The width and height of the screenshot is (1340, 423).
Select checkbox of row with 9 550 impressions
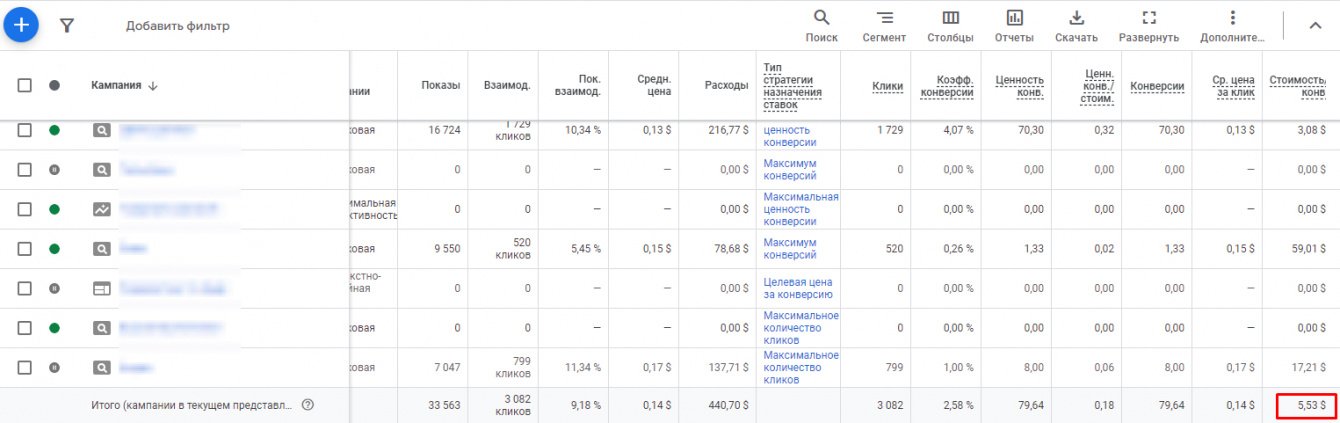point(25,249)
